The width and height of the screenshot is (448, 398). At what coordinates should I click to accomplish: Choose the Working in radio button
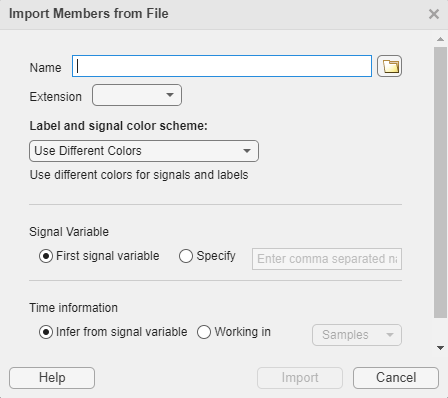[204, 332]
